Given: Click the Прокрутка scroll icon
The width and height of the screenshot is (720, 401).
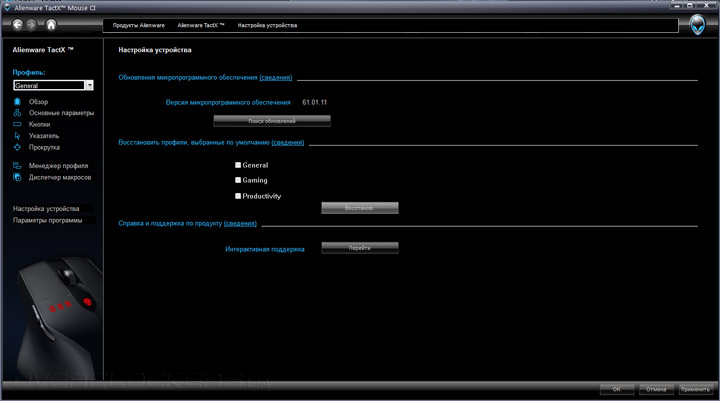Looking at the screenshot, I should (17, 147).
